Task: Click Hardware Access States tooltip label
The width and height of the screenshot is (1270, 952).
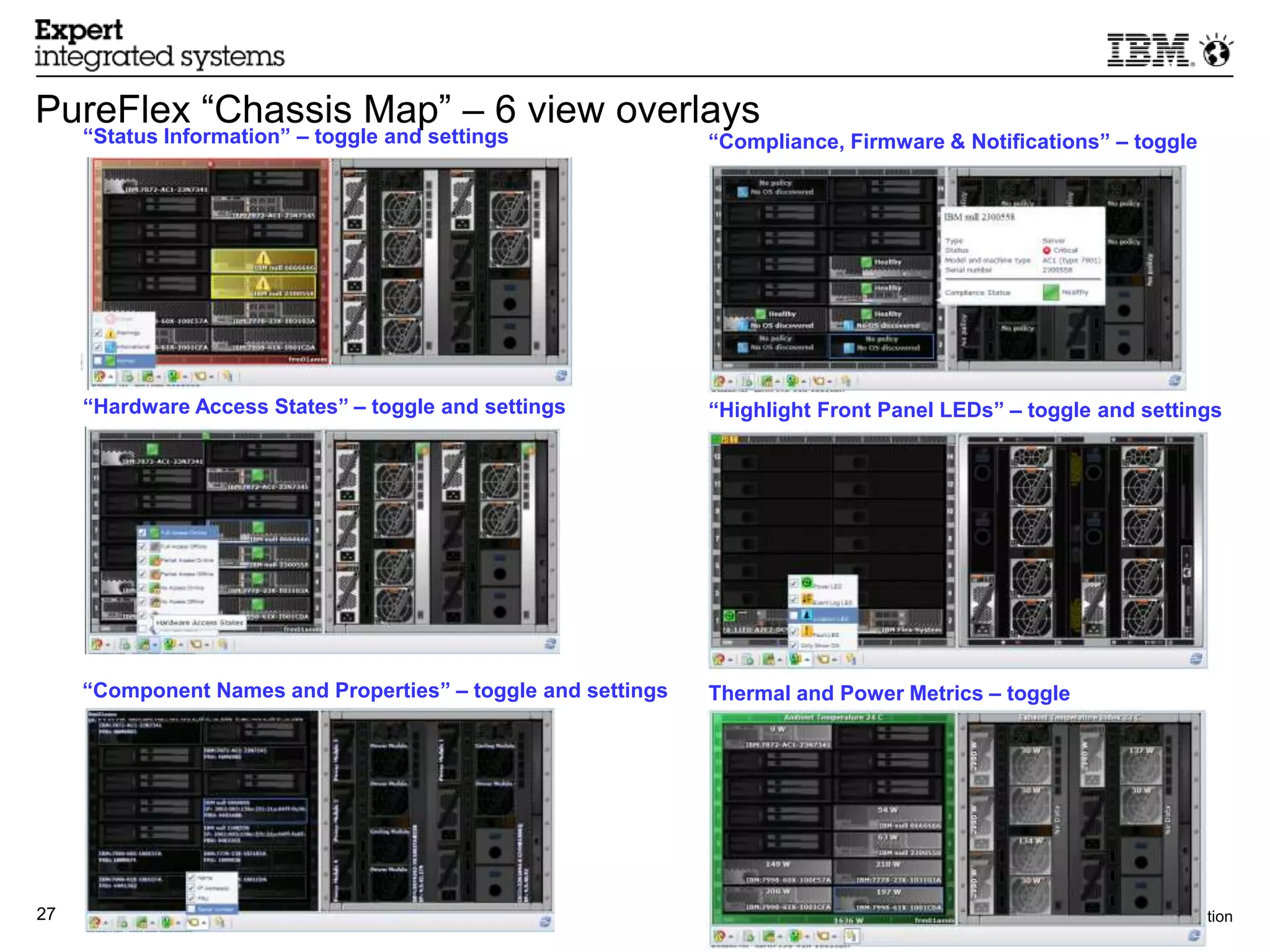Action: pyautogui.click(x=199, y=622)
